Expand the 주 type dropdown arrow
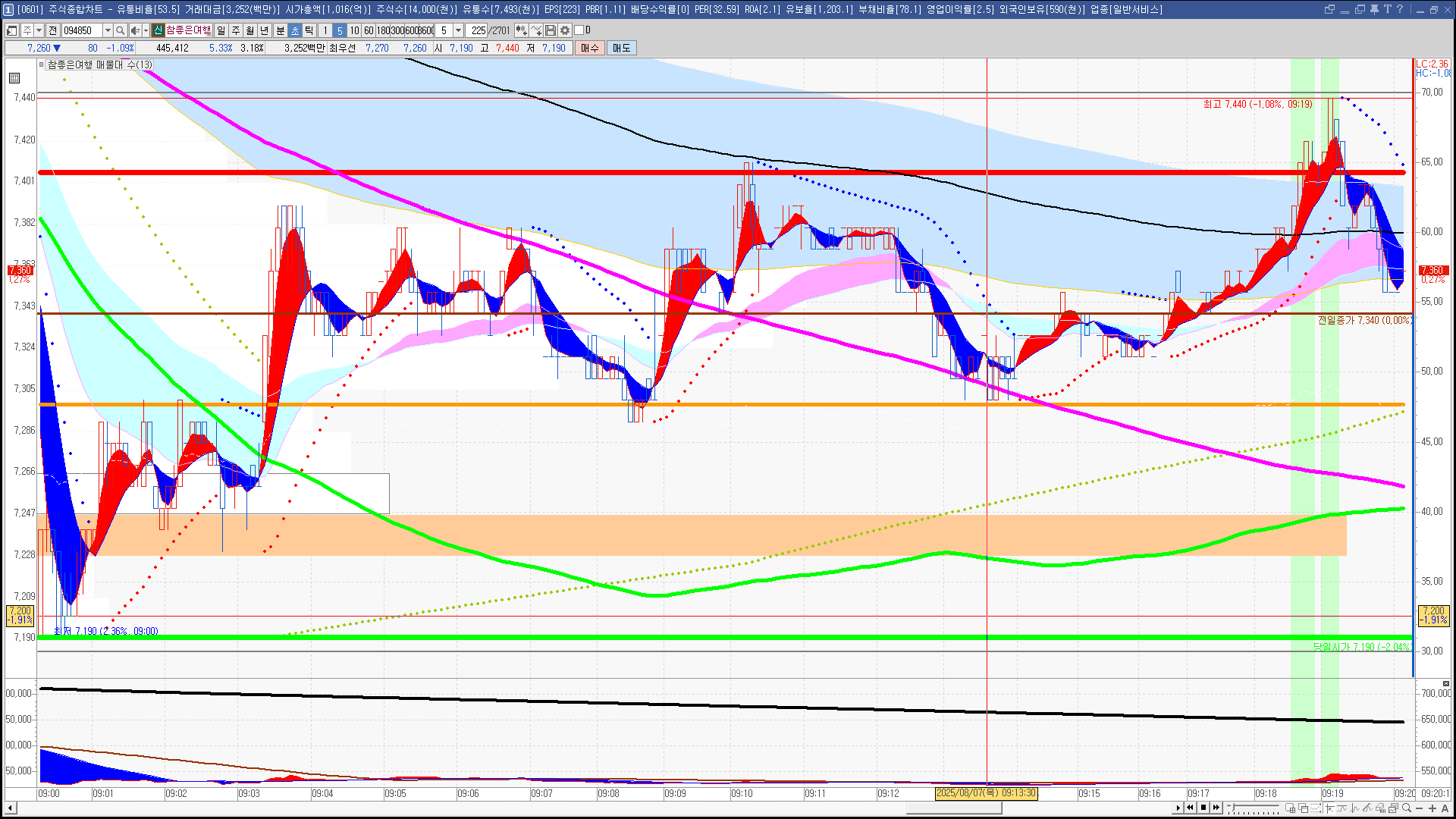Screen dimensions: 1456x819 [39, 30]
